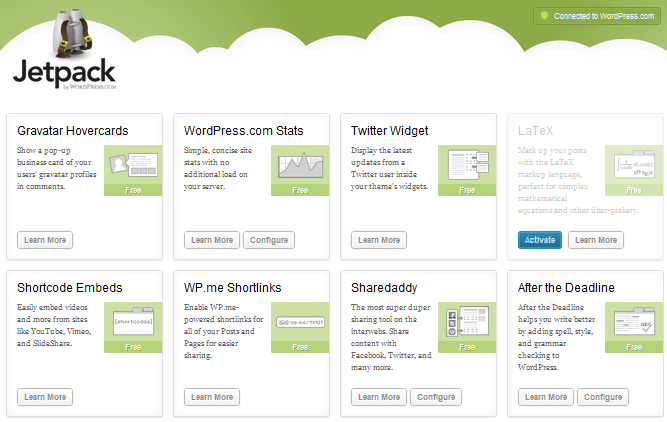Open Learn More for Twitter Widget
The height and width of the screenshot is (422, 667).
(x=379, y=240)
